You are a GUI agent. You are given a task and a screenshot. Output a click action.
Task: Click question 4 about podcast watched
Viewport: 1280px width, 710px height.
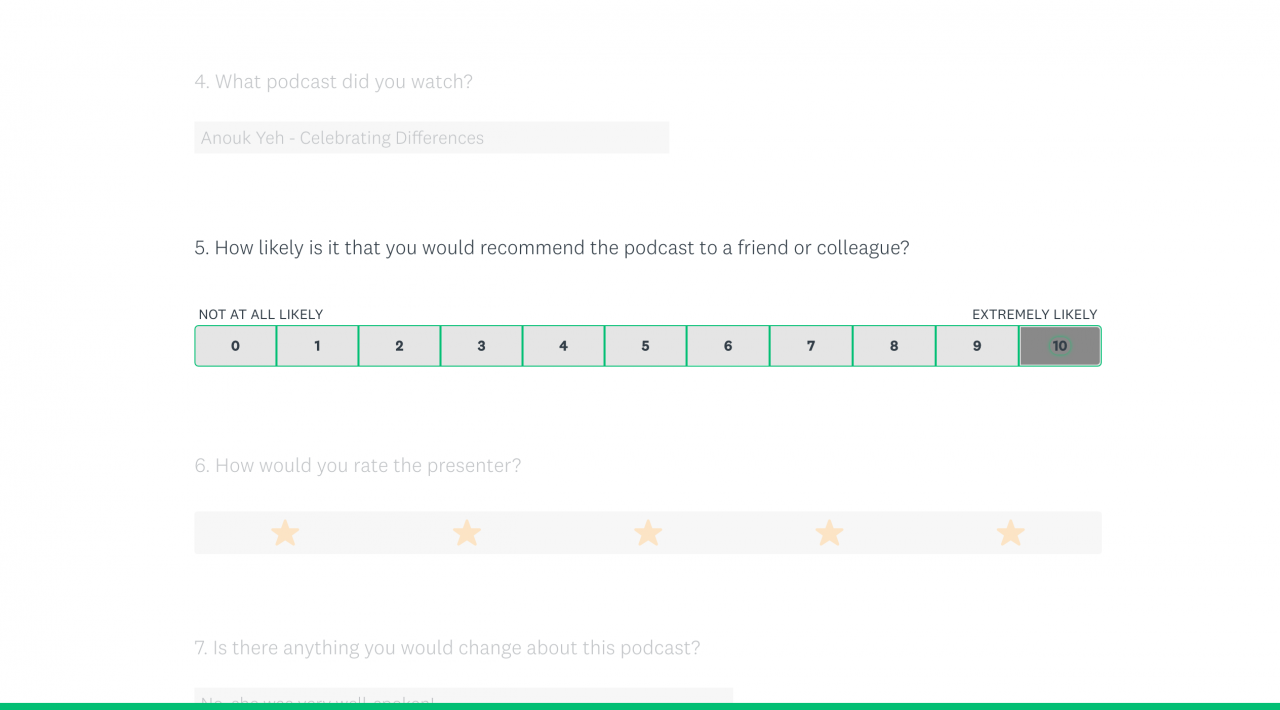point(333,82)
